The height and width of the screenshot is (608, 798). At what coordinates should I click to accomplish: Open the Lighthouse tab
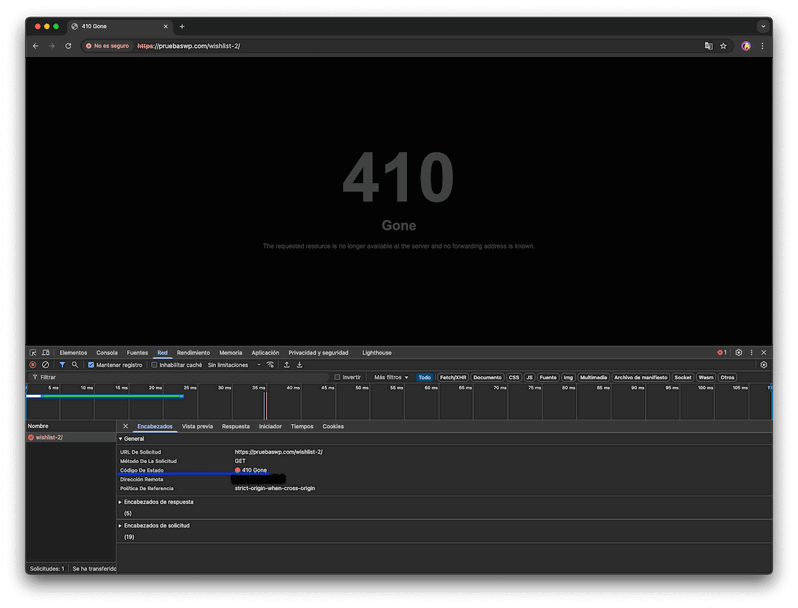pyautogui.click(x=377, y=353)
